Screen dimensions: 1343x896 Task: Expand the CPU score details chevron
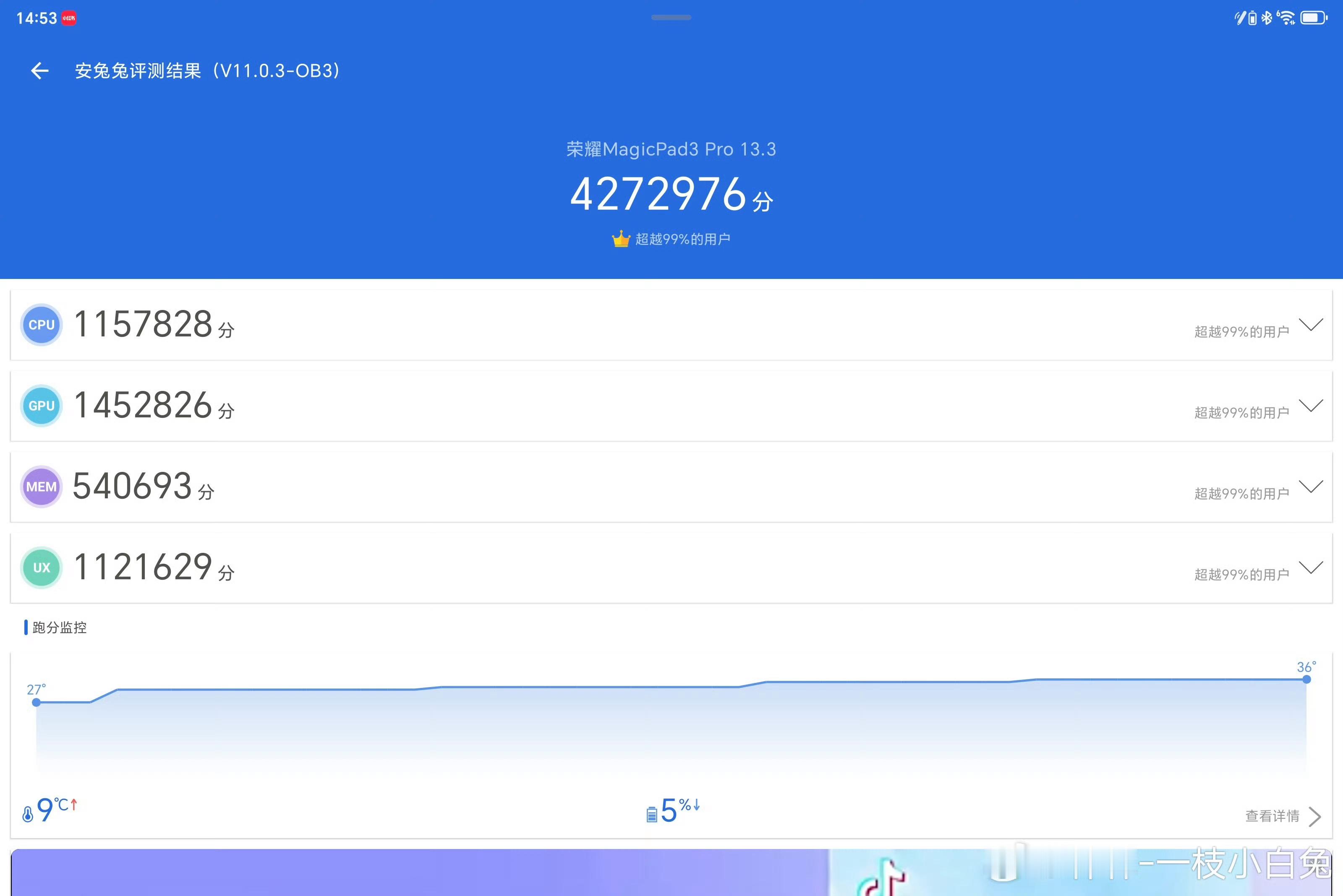pyautogui.click(x=1311, y=325)
